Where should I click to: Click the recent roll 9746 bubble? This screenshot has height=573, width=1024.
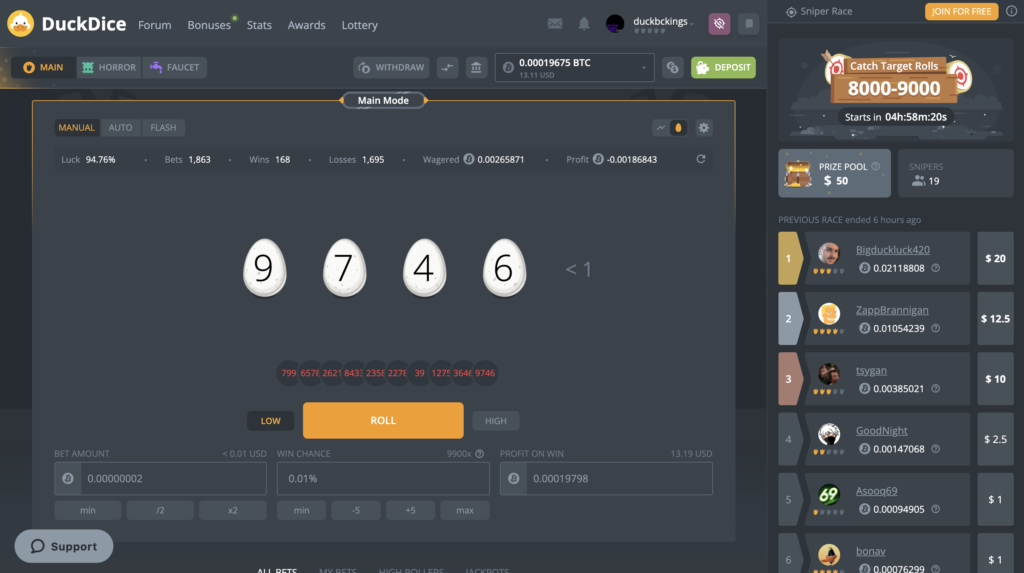485,373
